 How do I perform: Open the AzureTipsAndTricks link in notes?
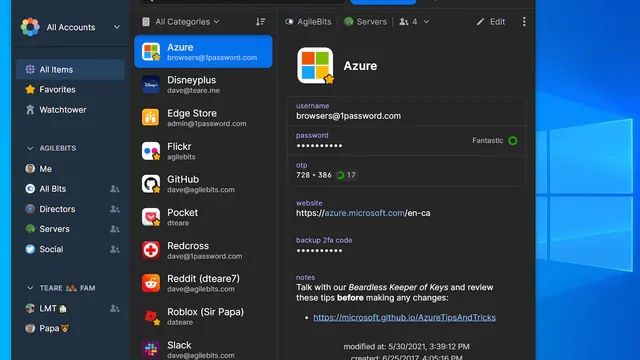point(404,318)
